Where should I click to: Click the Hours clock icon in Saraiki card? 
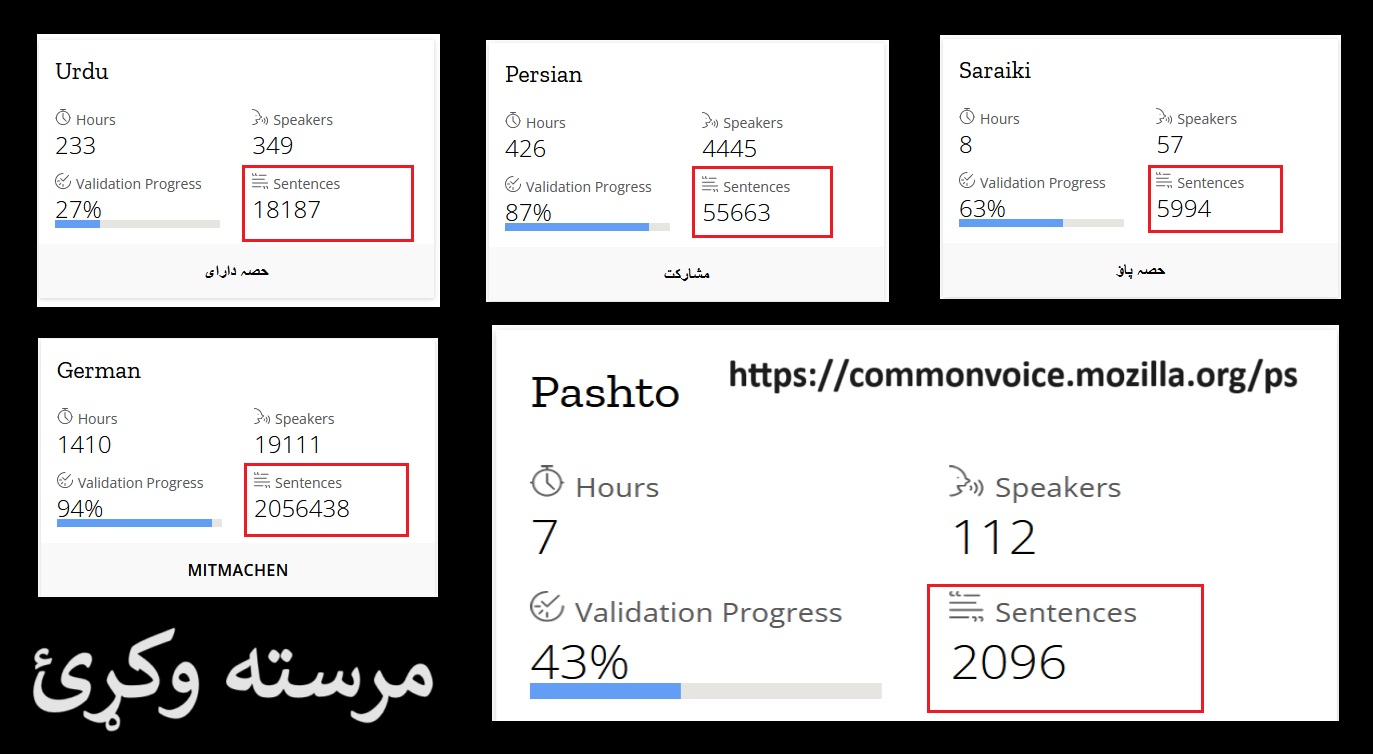[967, 117]
